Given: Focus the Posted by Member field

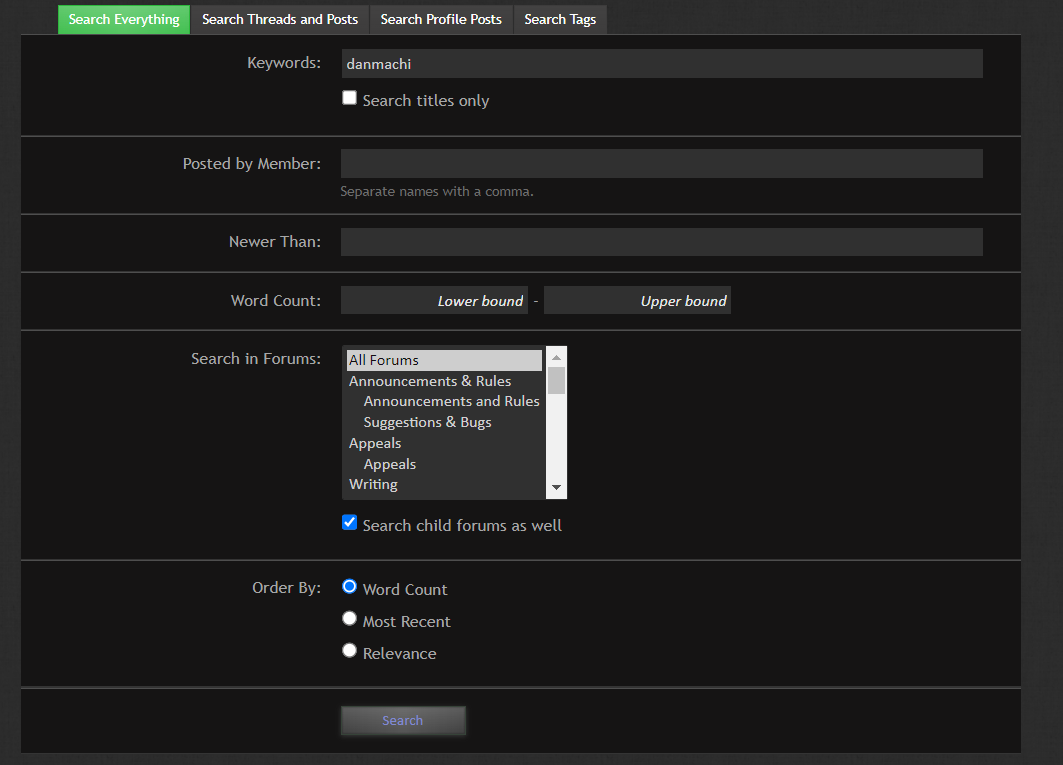Looking at the screenshot, I should pyautogui.click(x=661, y=164).
